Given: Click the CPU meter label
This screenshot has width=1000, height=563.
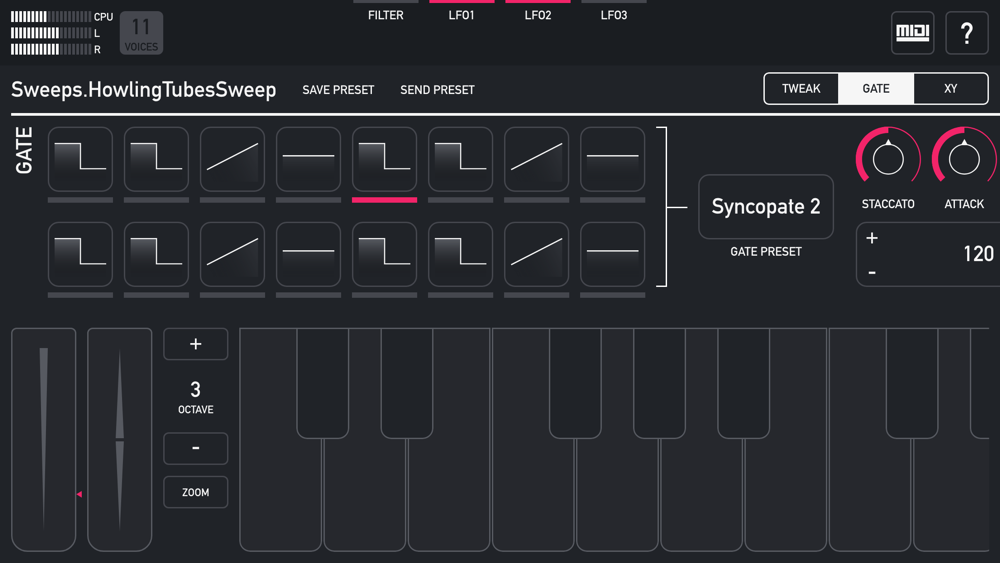Looking at the screenshot, I should (x=103, y=17).
